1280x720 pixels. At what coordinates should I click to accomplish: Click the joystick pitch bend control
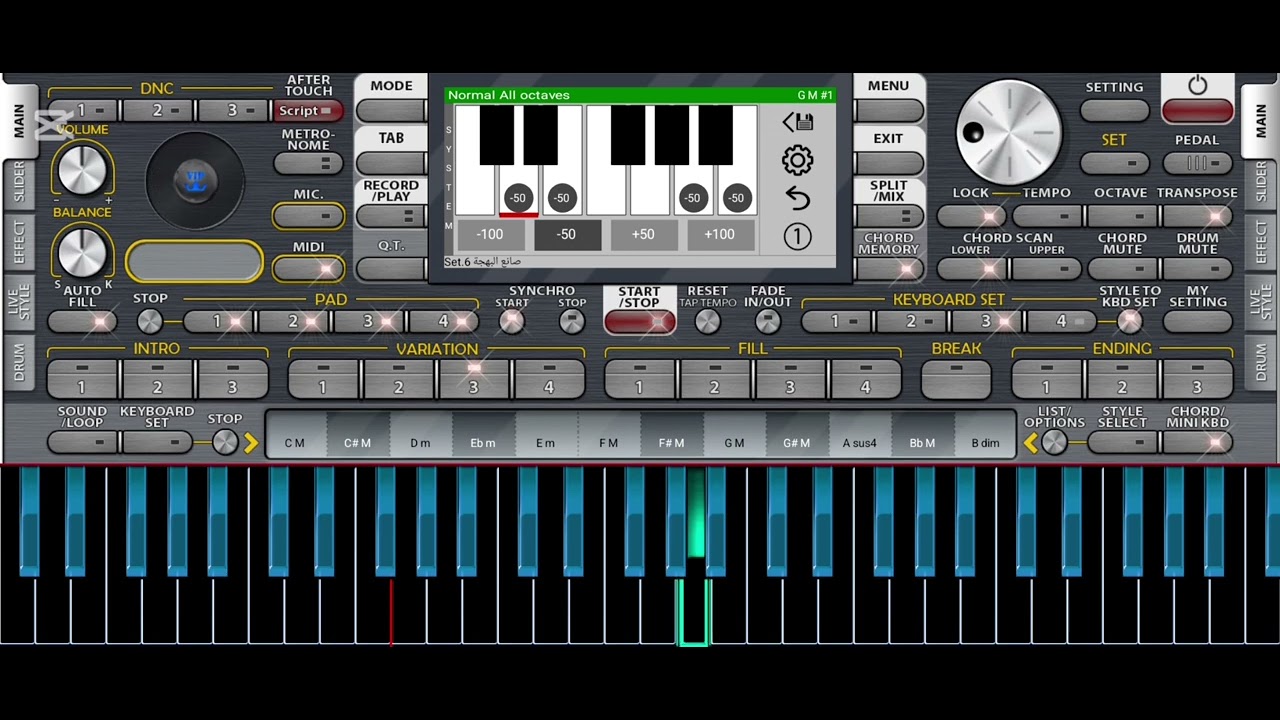[194, 181]
